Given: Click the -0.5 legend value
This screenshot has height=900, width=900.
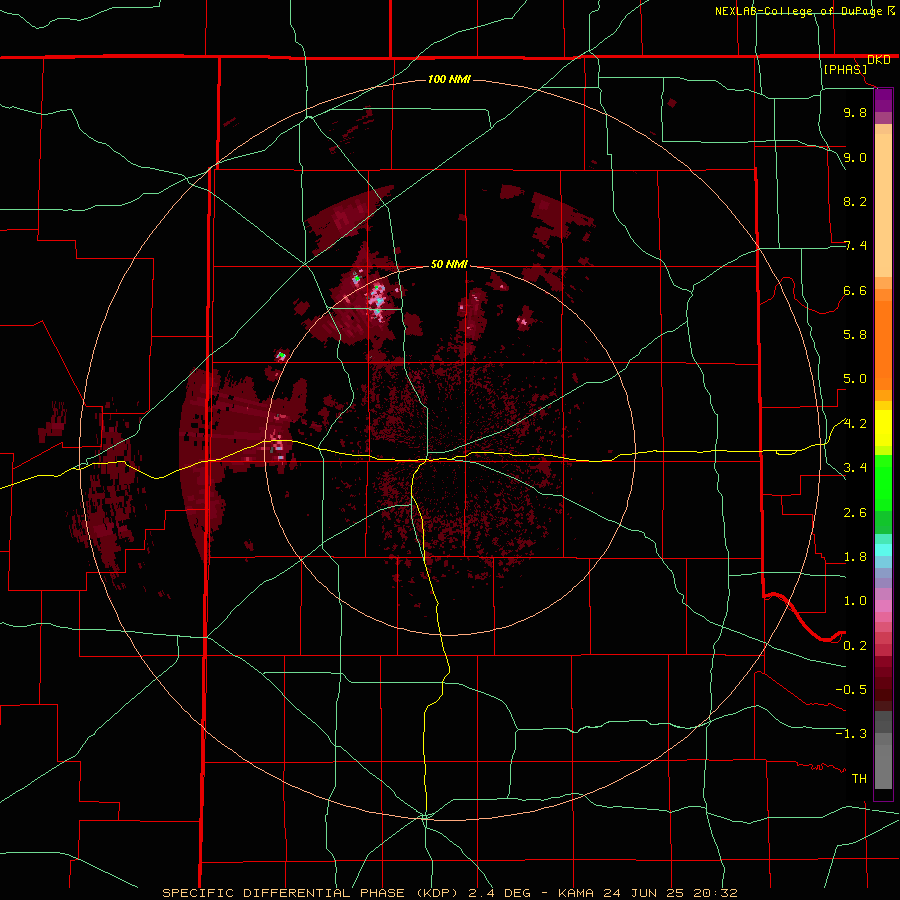Looking at the screenshot, I should click(851, 690).
